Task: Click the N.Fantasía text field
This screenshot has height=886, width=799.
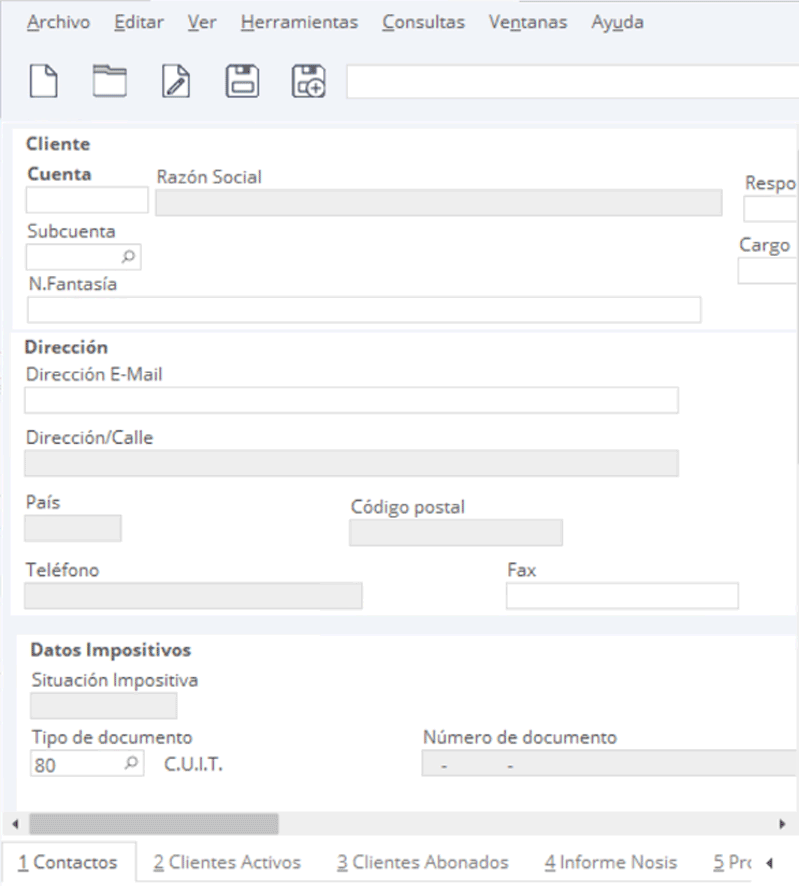Action: [364, 310]
